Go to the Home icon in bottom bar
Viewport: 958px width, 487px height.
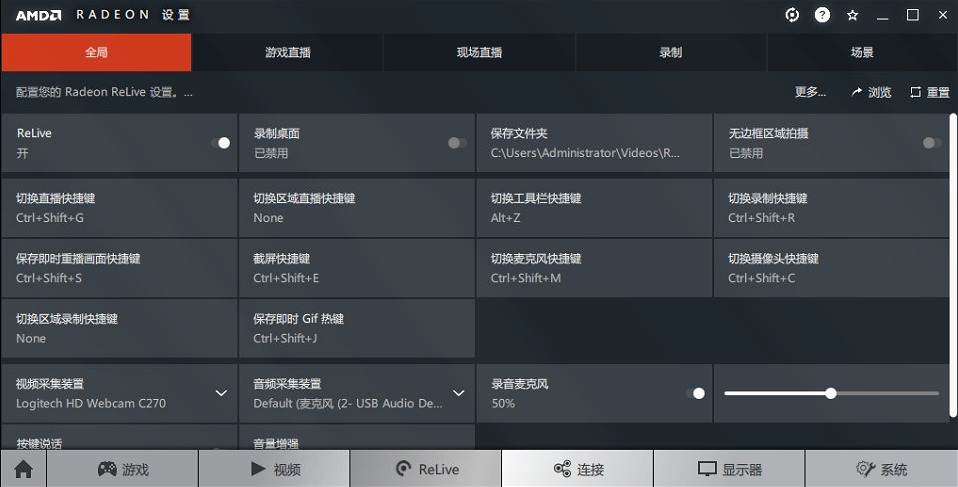click(x=23, y=469)
